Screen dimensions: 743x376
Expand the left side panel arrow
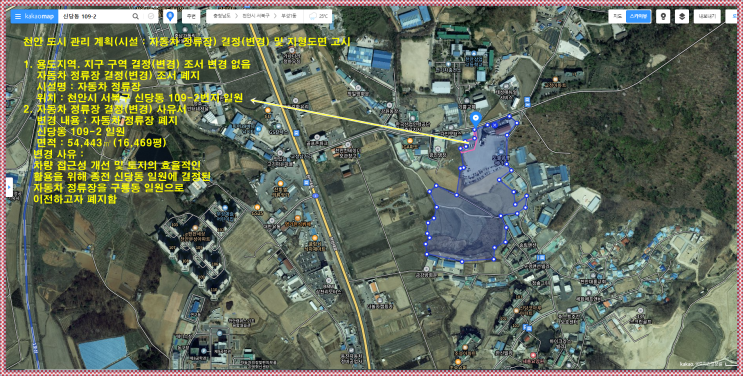[9, 187]
